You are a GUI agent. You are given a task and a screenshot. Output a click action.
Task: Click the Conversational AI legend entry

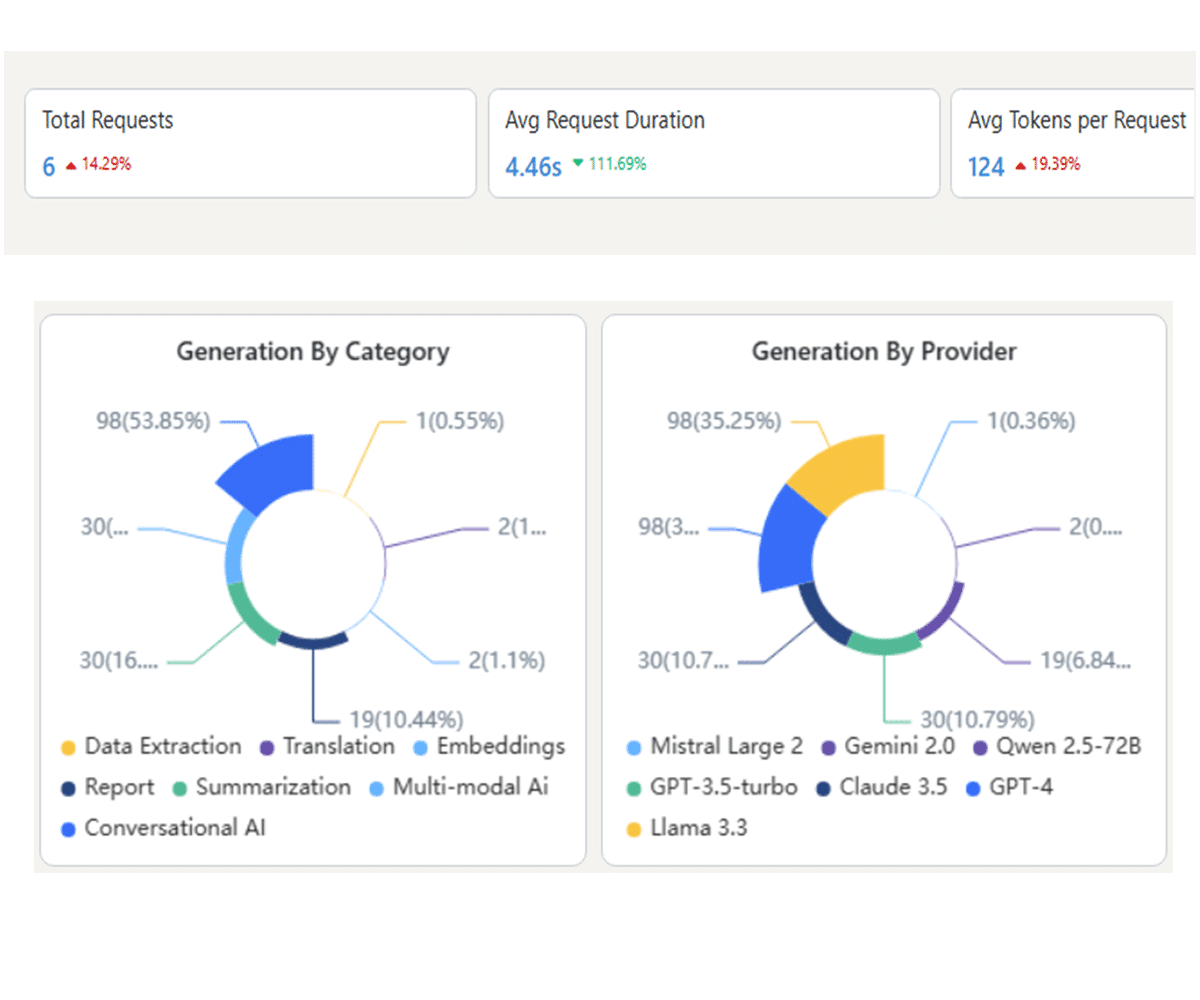pos(163,828)
